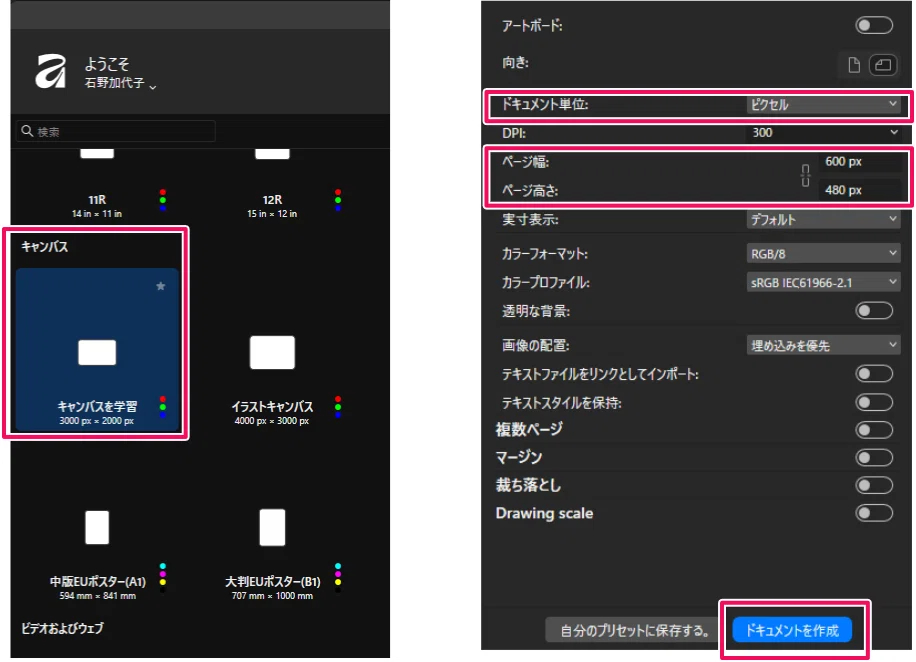
Task: Click the ようこそ welcome heading
Action: pos(107,63)
